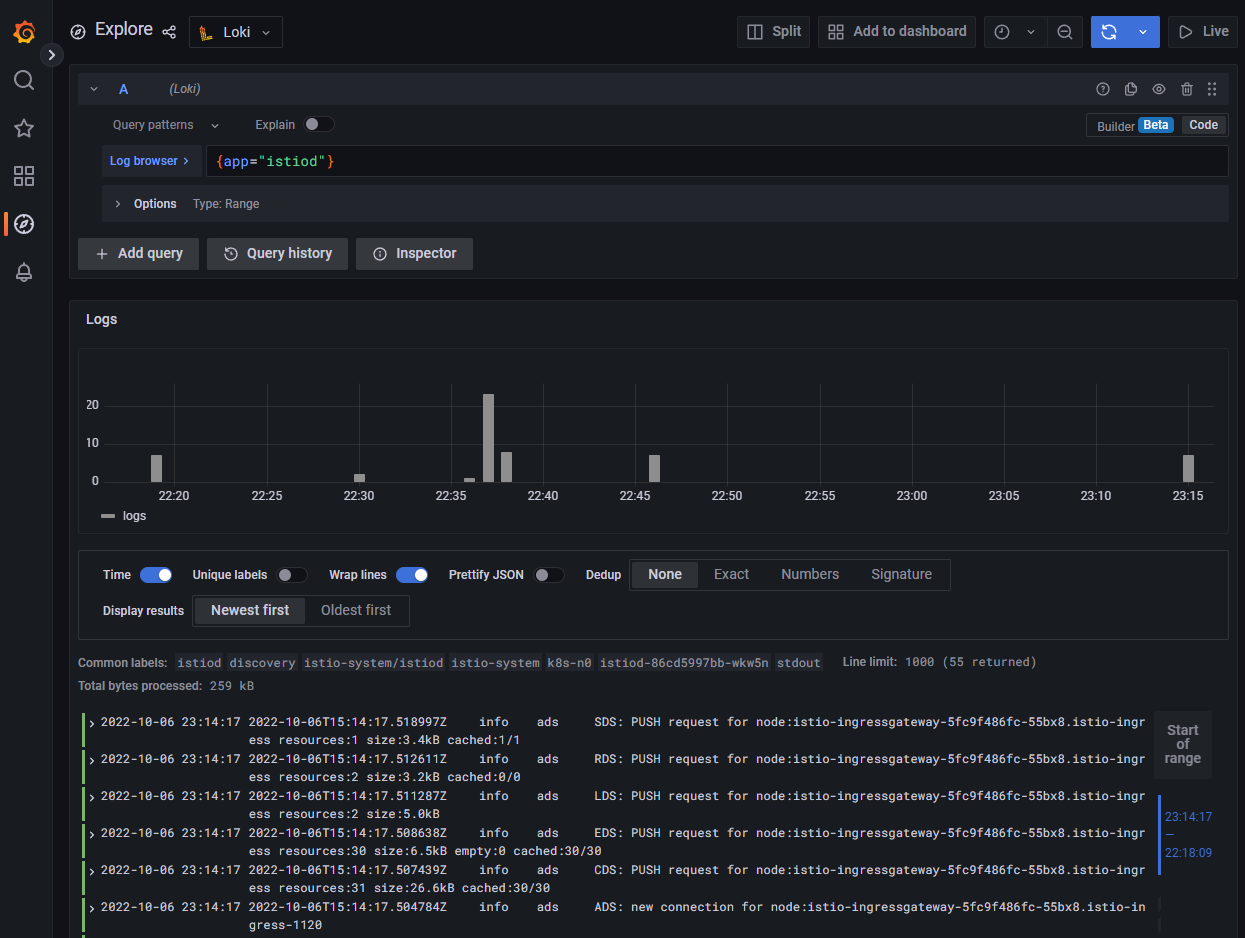Select the Exact dedup option
Screen dimensions: 1245x938
pyautogui.click(x=731, y=575)
